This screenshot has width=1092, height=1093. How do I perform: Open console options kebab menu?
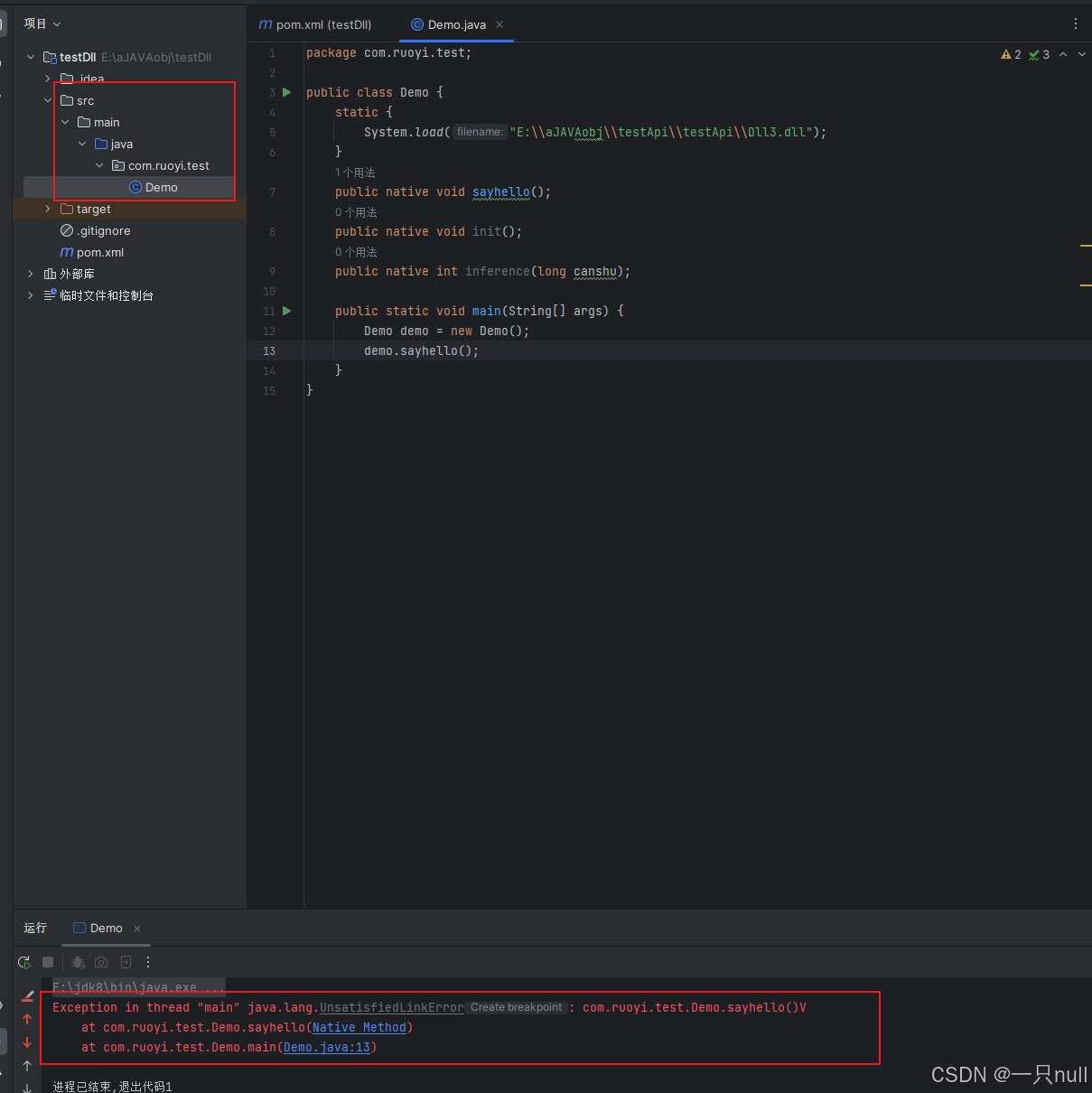coord(147,962)
